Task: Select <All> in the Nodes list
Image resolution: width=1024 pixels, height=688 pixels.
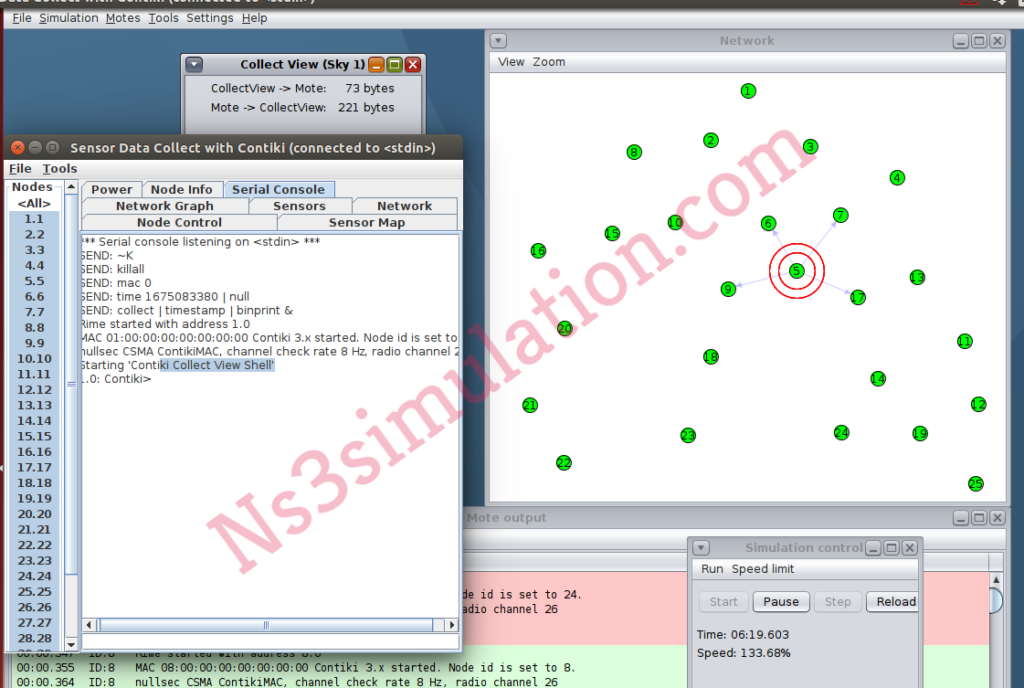Action: click(x=34, y=203)
